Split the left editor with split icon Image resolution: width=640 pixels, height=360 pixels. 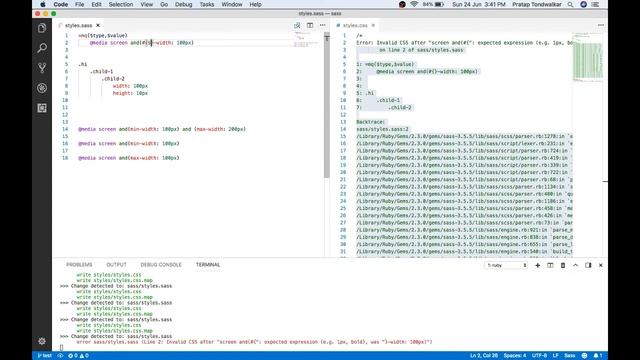coord(310,25)
